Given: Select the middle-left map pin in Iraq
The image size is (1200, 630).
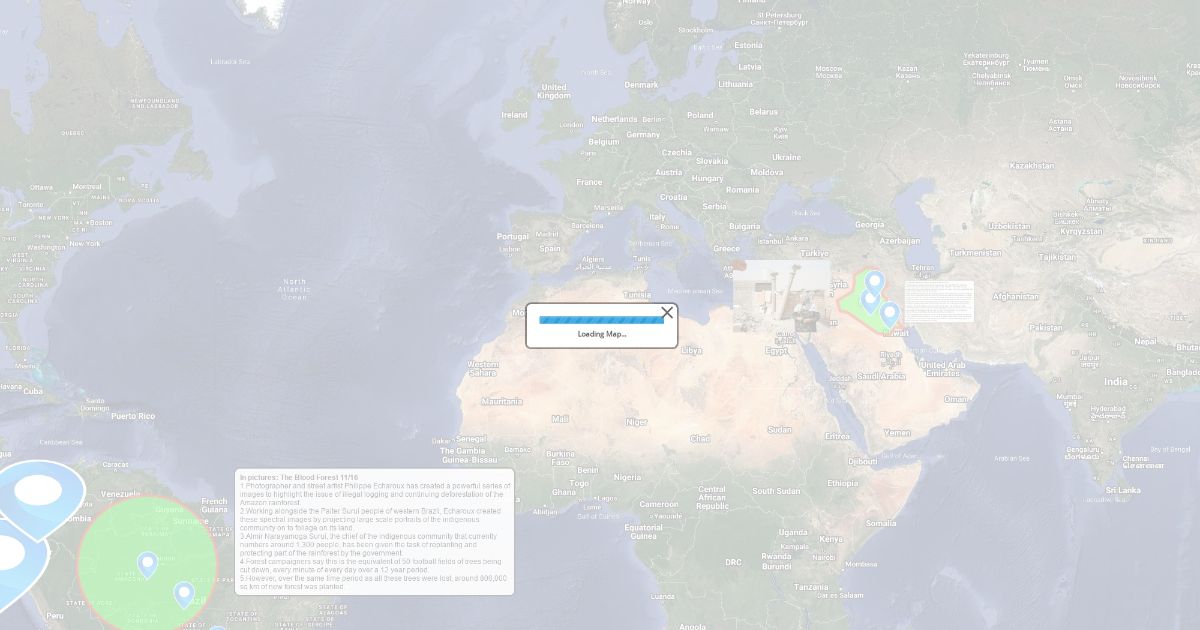Looking at the screenshot, I should (869, 300).
